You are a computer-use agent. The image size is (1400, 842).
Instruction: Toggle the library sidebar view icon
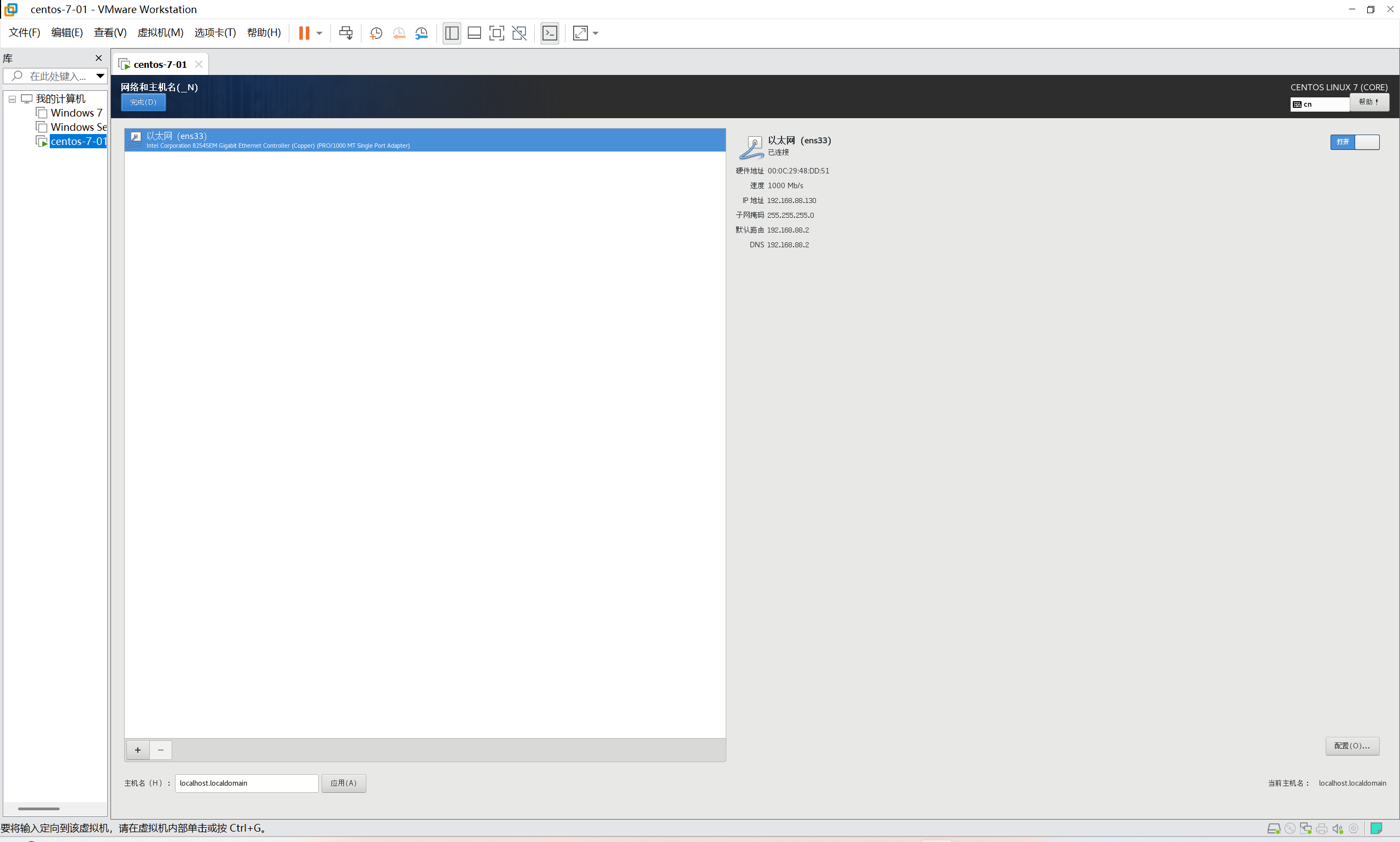pyautogui.click(x=451, y=33)
